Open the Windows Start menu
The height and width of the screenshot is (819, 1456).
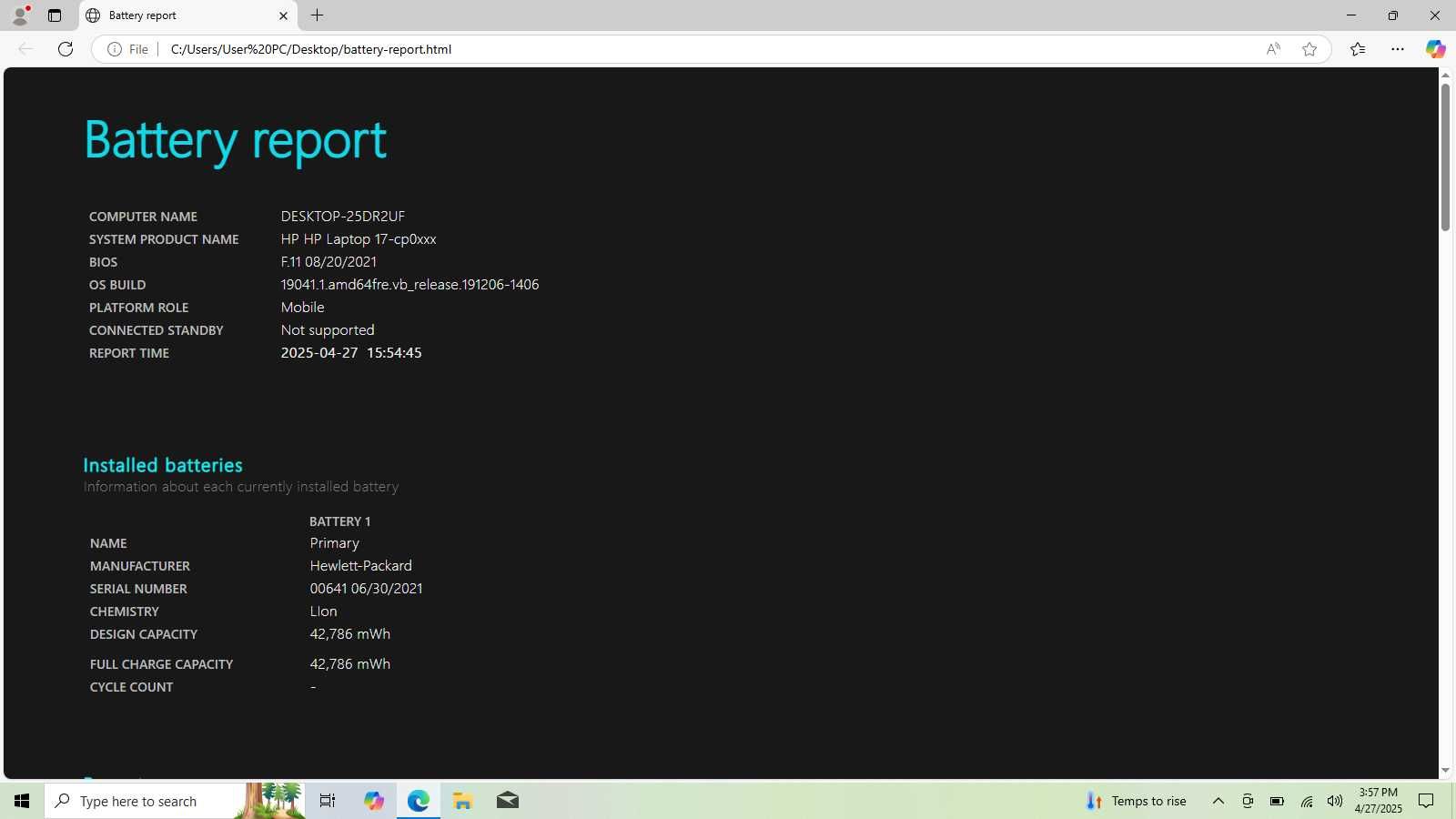22,801
